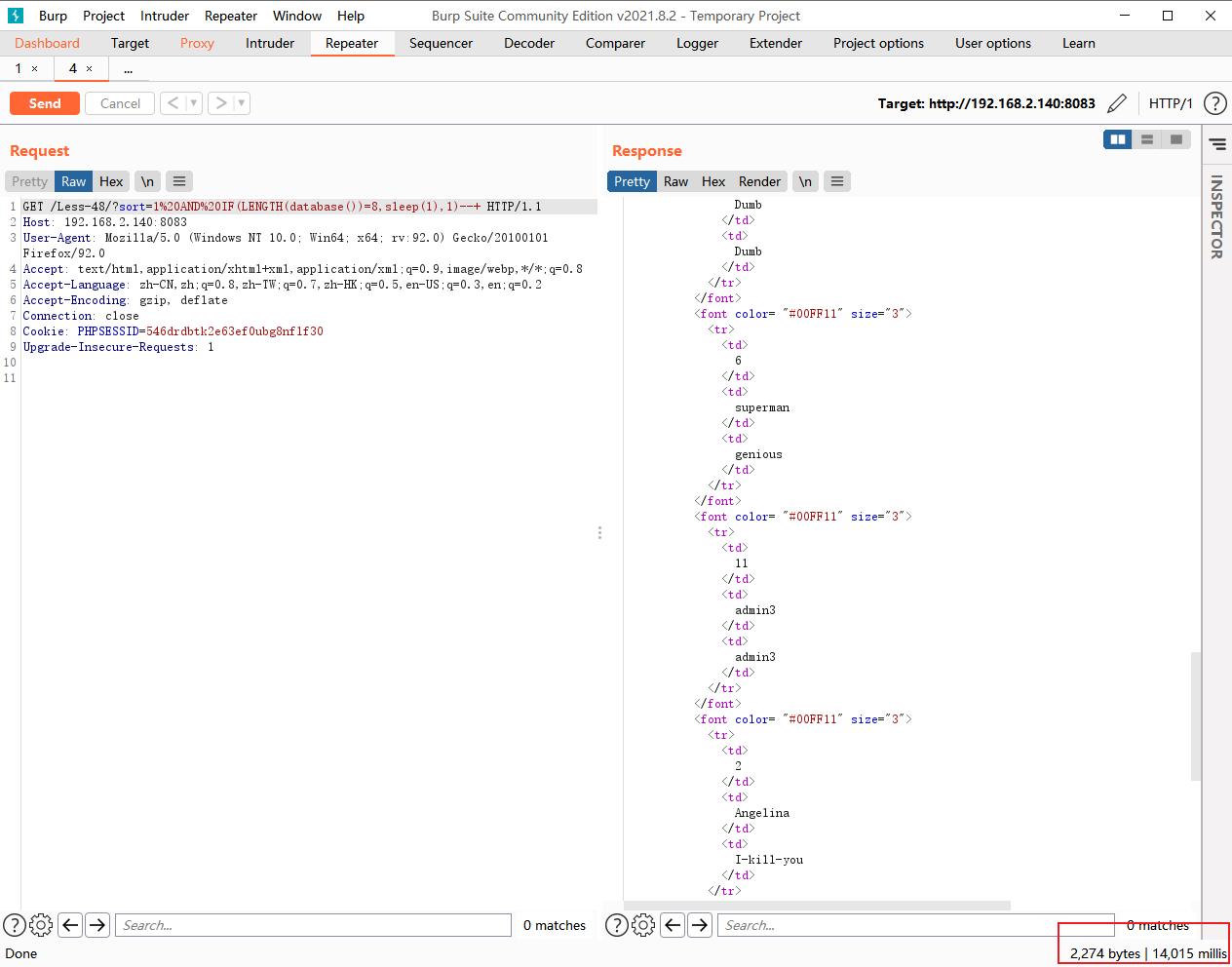Image resolution: width=1232 pixels, height=967 pixels.
Task: Close Repeater request tab 1
Action: tap(35, 68)
